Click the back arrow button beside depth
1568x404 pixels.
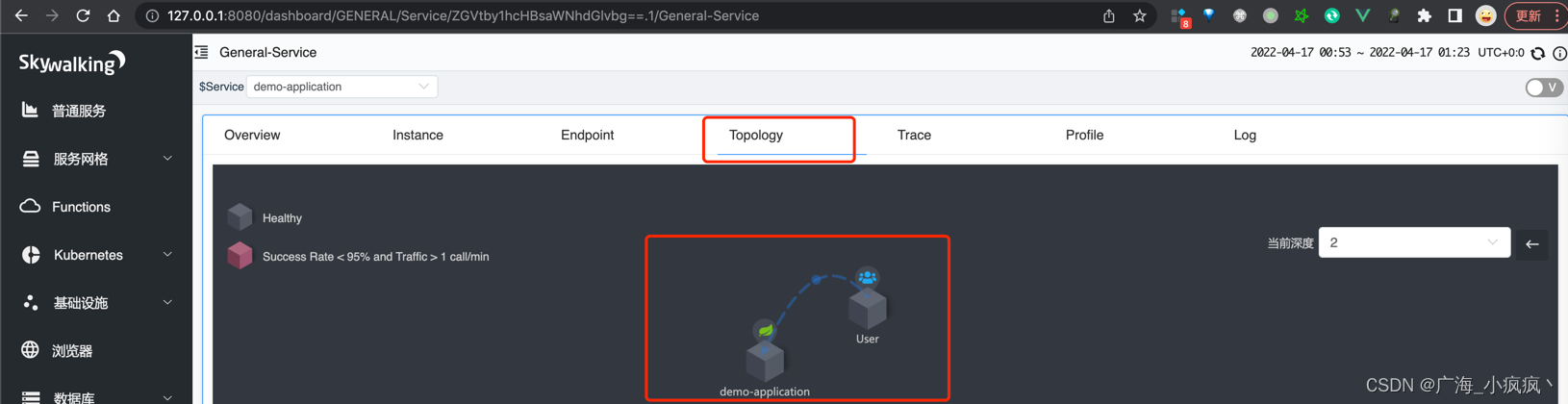pyautogui.click(x=1532, y=244)
